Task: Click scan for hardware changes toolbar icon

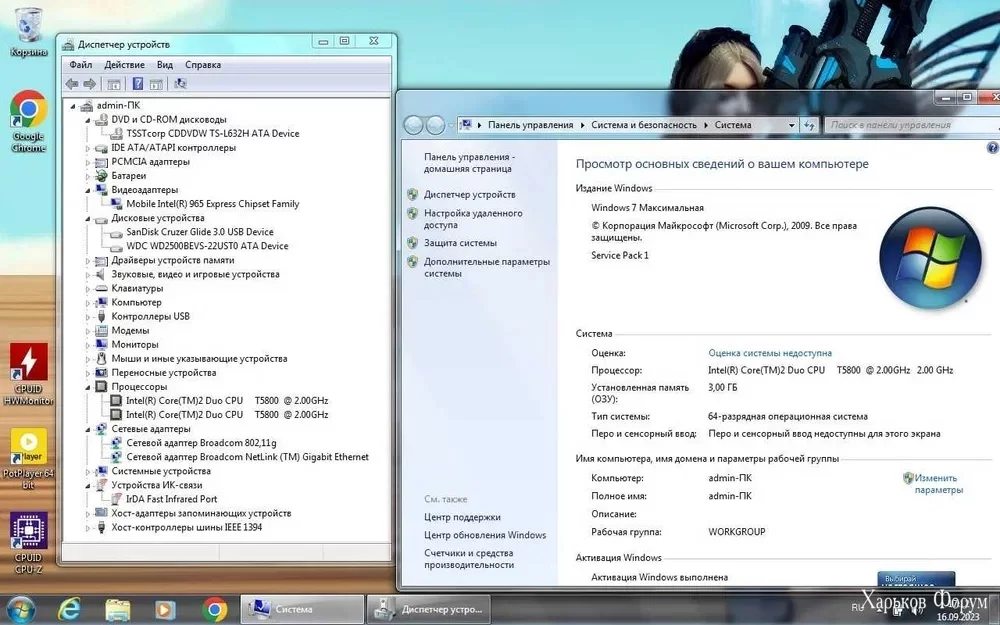Action: (180, 84)
